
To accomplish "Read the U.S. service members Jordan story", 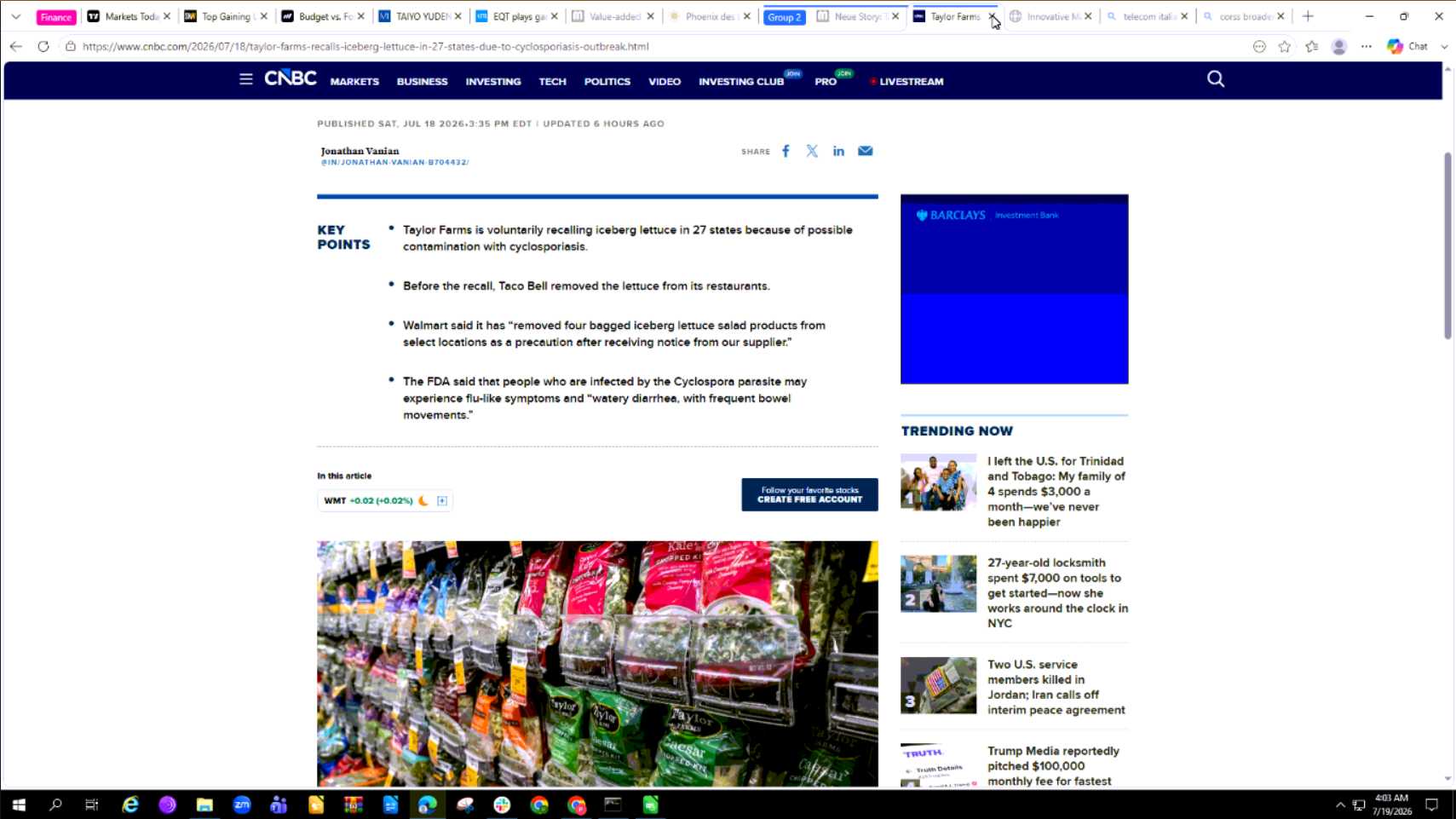I will tap(1056, 687).
